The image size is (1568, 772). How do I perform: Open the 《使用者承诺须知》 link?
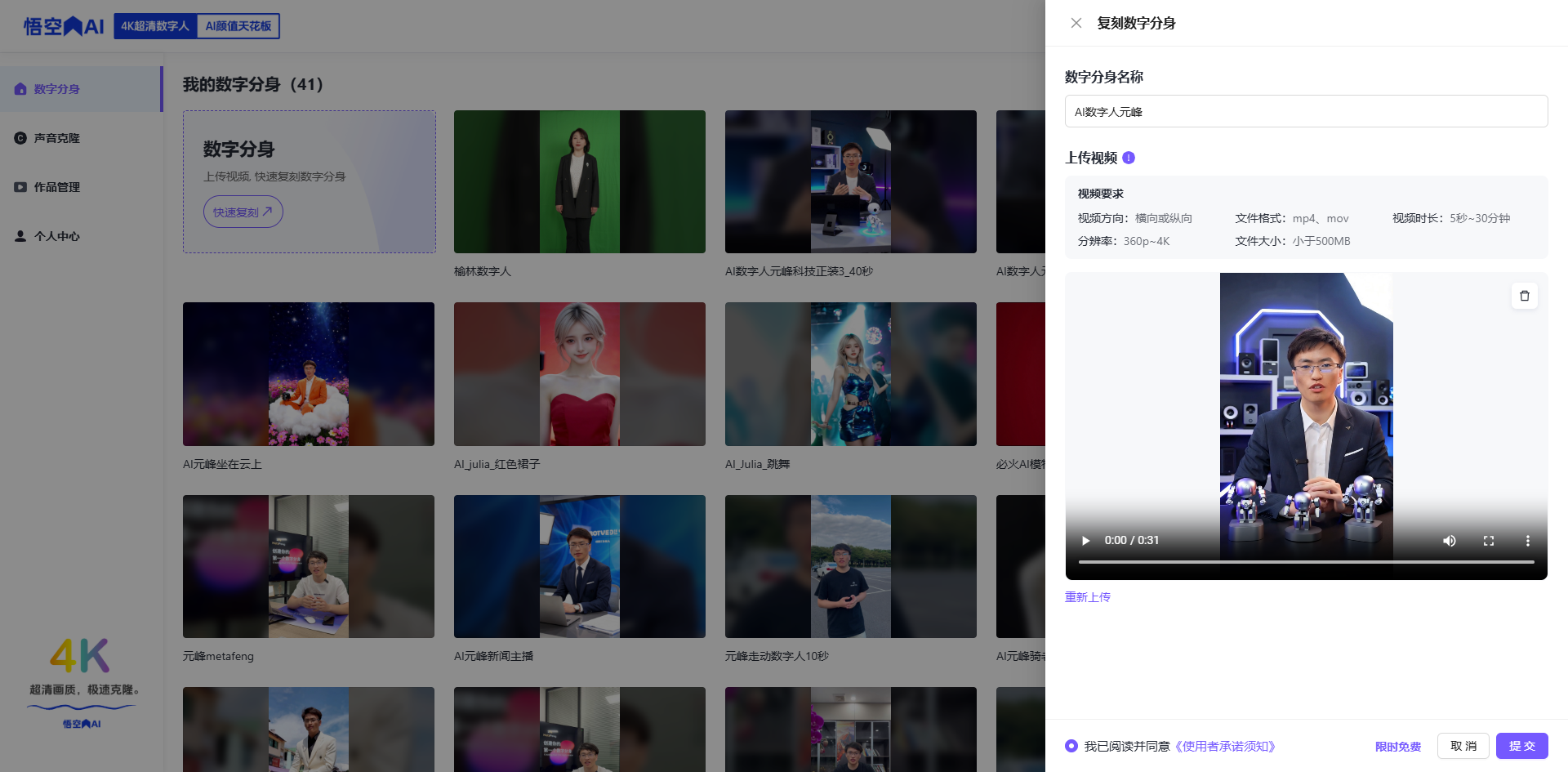click(1224, 746)
